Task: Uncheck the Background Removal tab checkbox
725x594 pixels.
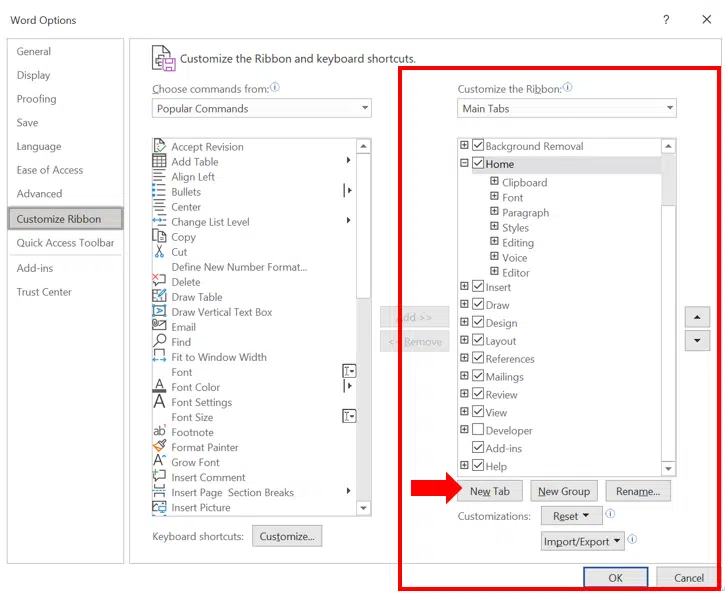Action: [x=478, y=145]
